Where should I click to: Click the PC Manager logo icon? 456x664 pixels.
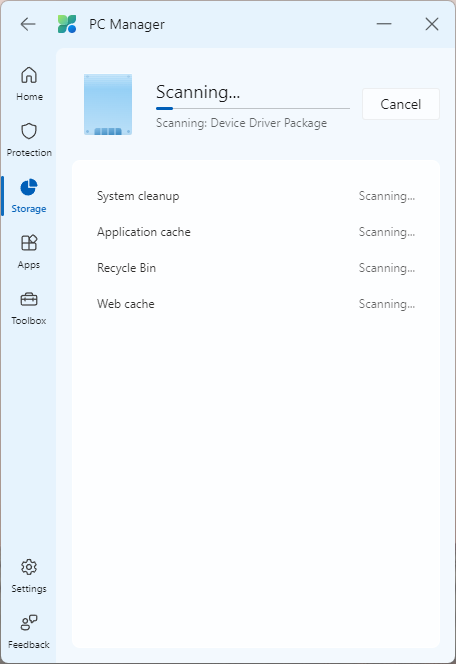point(67,24)
